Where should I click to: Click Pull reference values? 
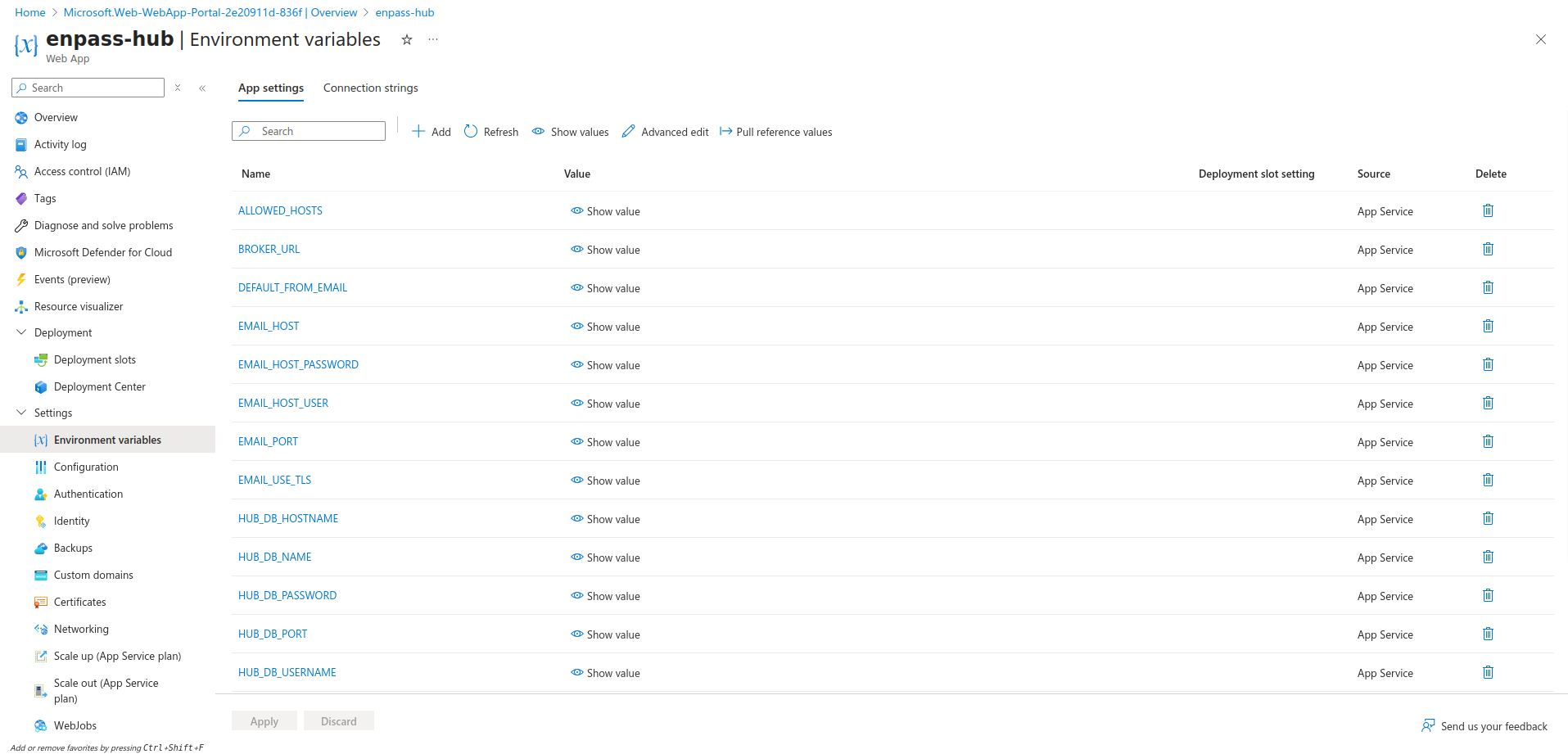775,132
